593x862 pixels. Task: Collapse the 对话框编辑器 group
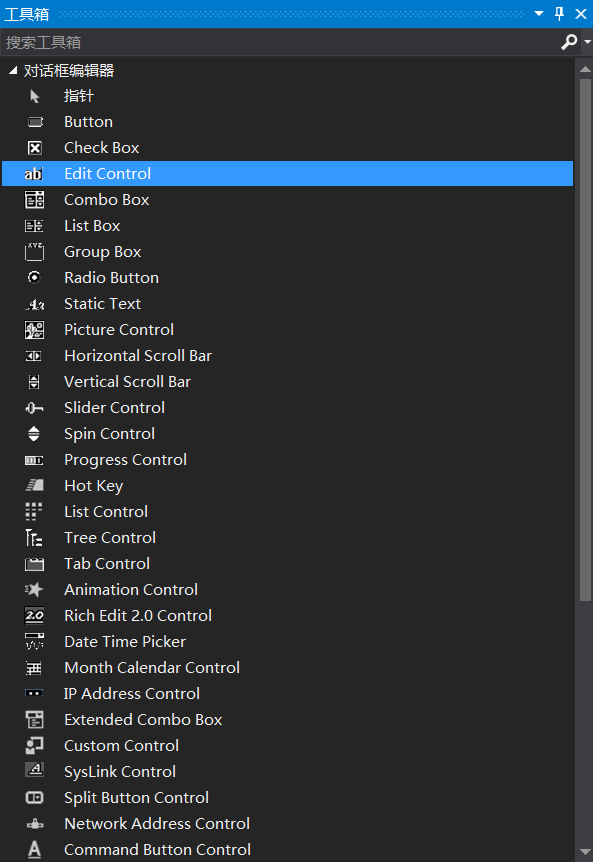(13, 70)
